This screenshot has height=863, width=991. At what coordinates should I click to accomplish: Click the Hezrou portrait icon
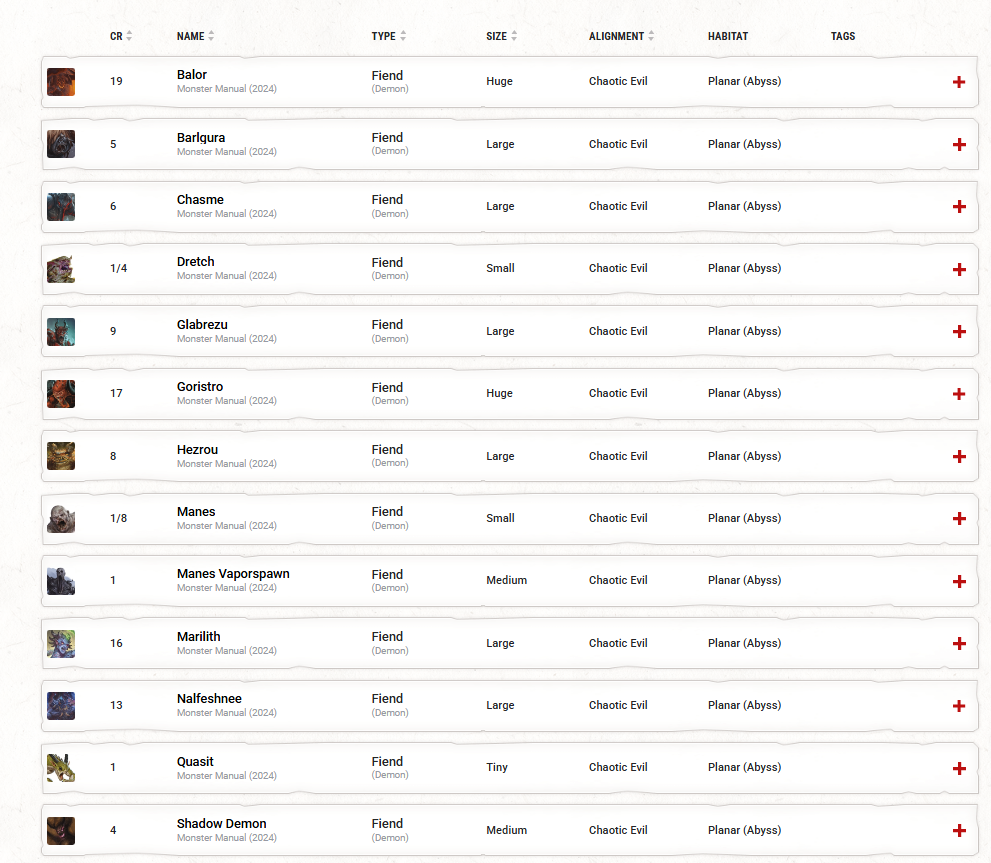(x=61, y=456)
